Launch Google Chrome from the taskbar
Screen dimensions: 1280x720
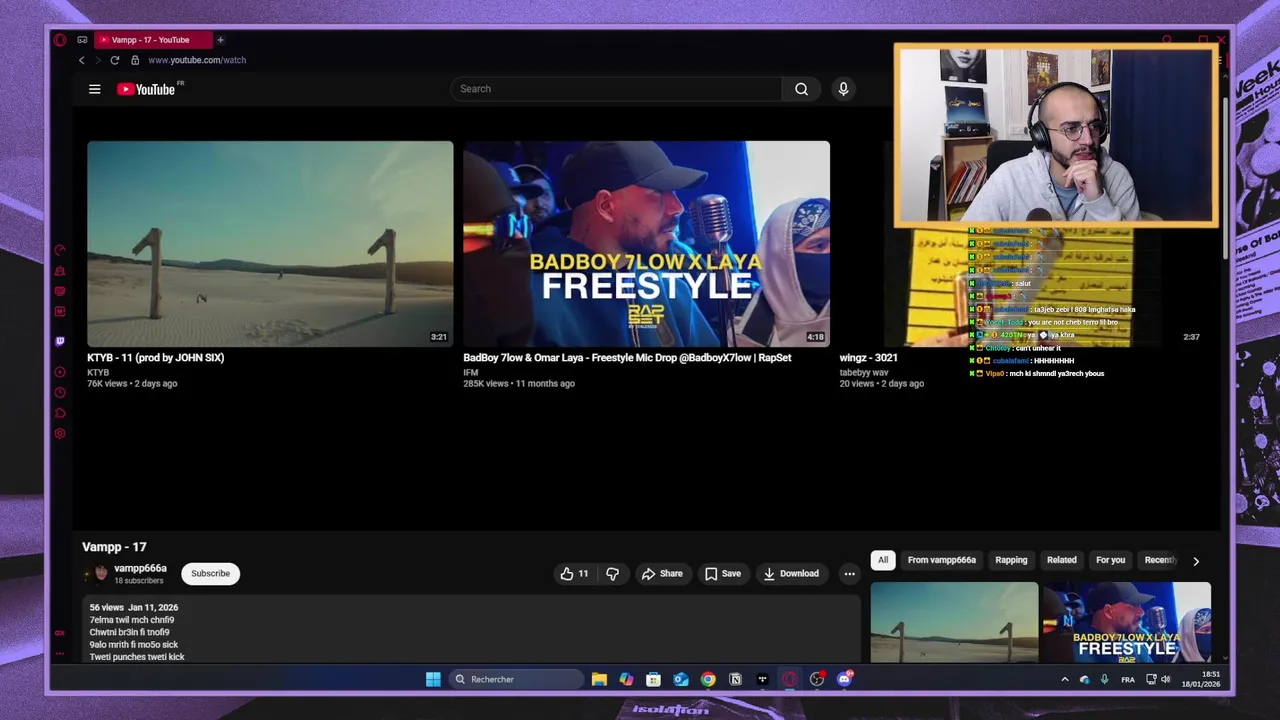(708, 679)
